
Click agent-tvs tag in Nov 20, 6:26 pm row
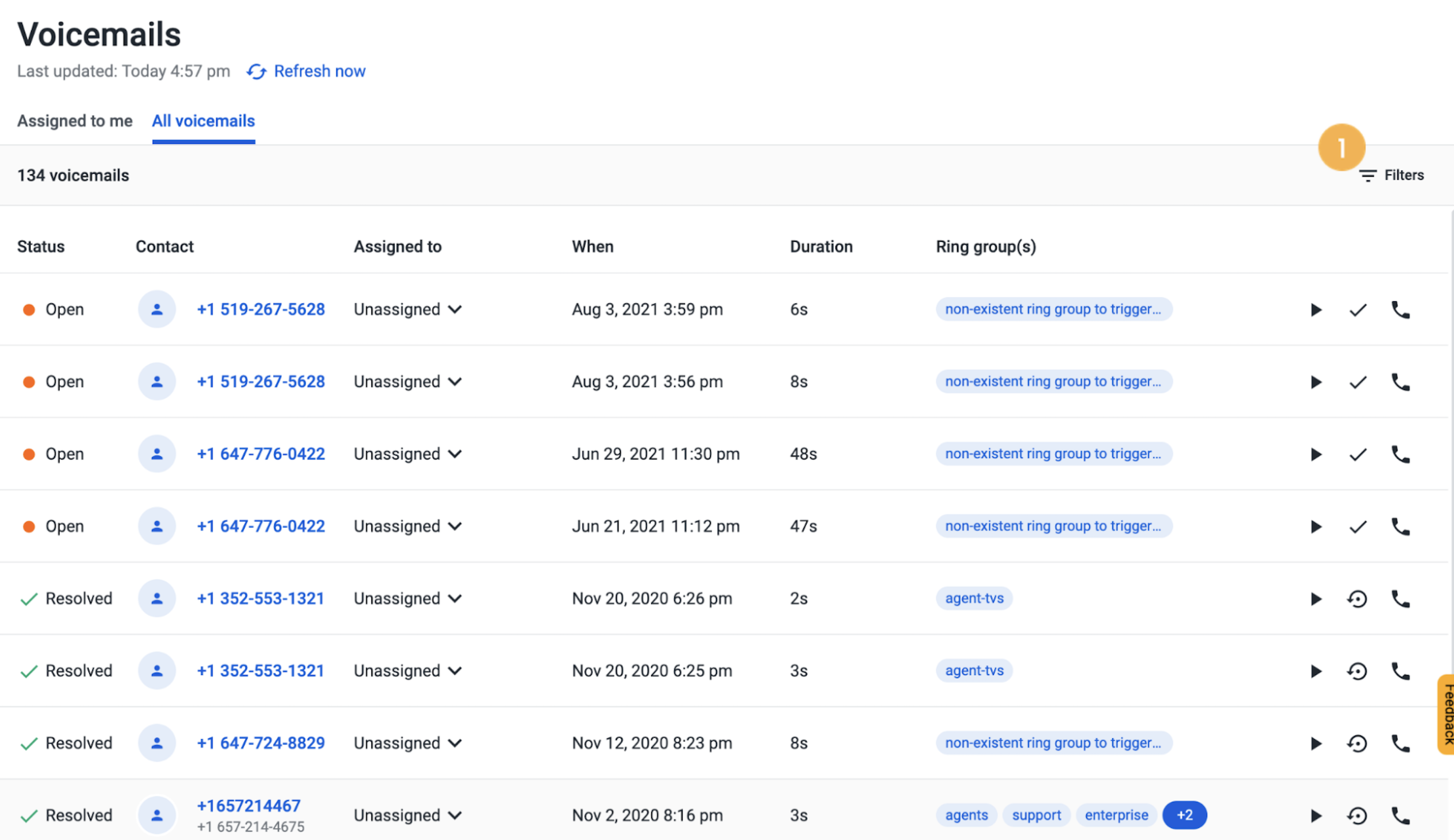[x=974, y=598]
